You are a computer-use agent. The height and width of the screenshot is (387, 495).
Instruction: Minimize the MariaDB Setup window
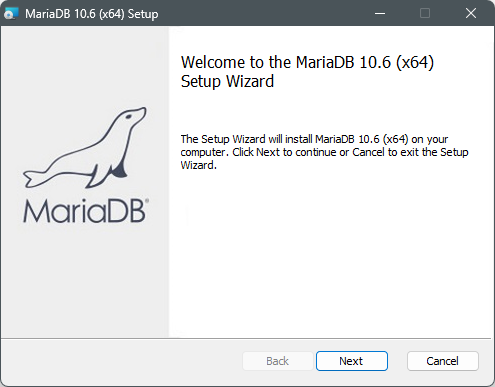pos(380,13)
